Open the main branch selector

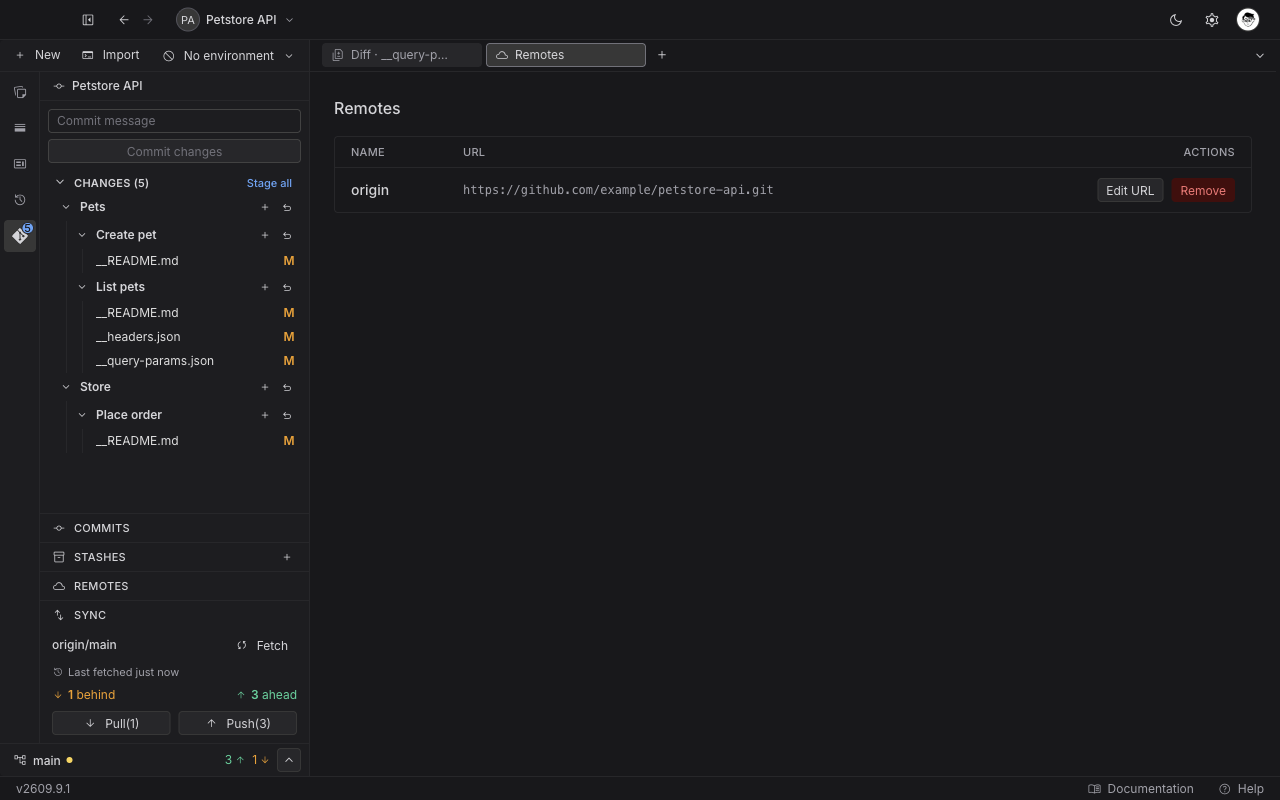(x=43, y=760)
